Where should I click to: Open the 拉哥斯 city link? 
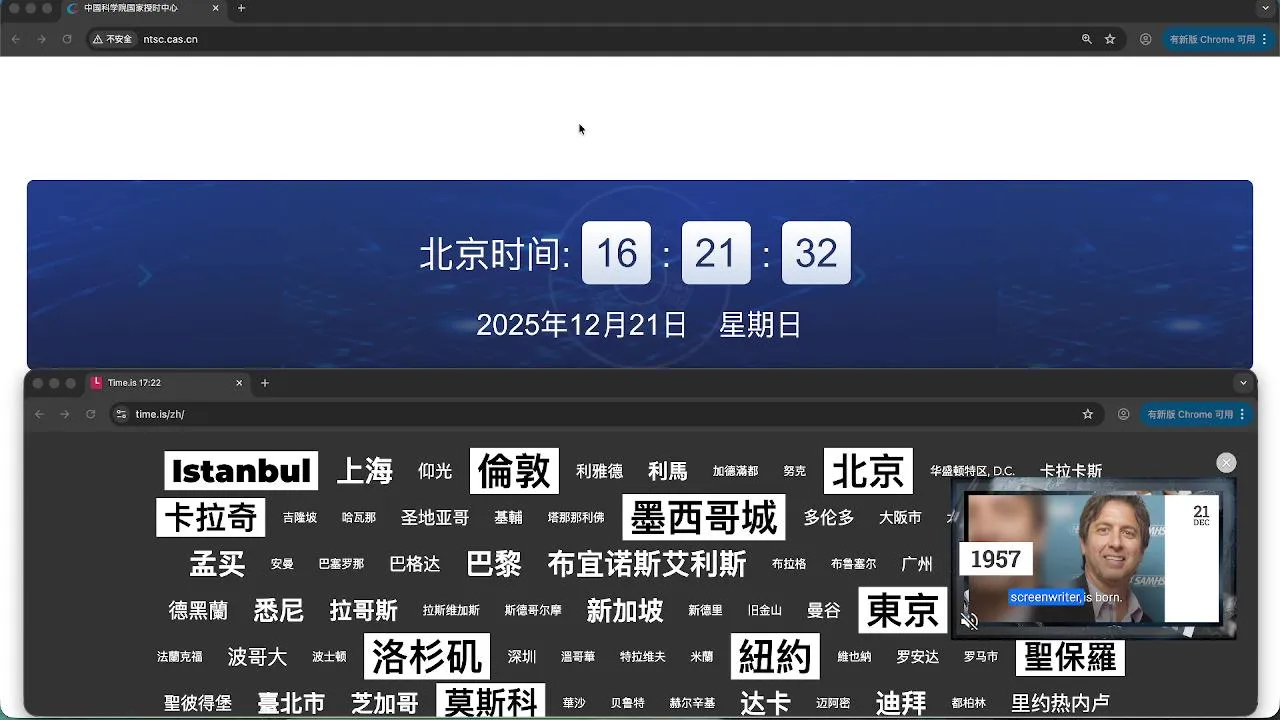(x=364, y=610)
